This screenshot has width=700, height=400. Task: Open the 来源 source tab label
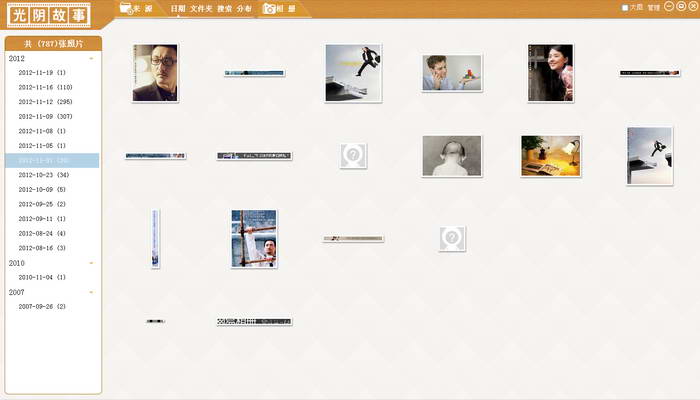pyautogui.click(x=143, y=8)
